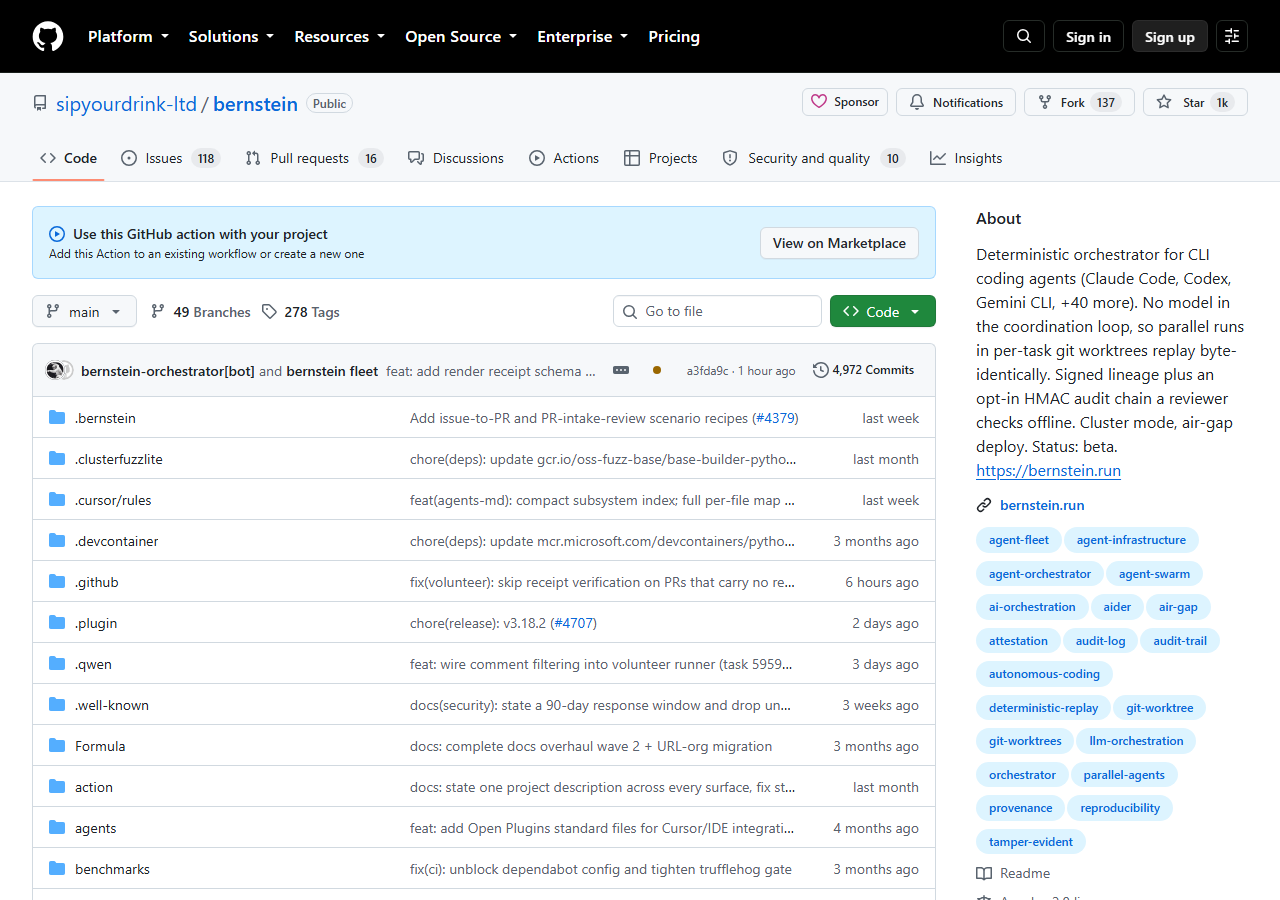Open the git-worktree topic tag
Viewport: 1280px width, 900px height.
1160,708
